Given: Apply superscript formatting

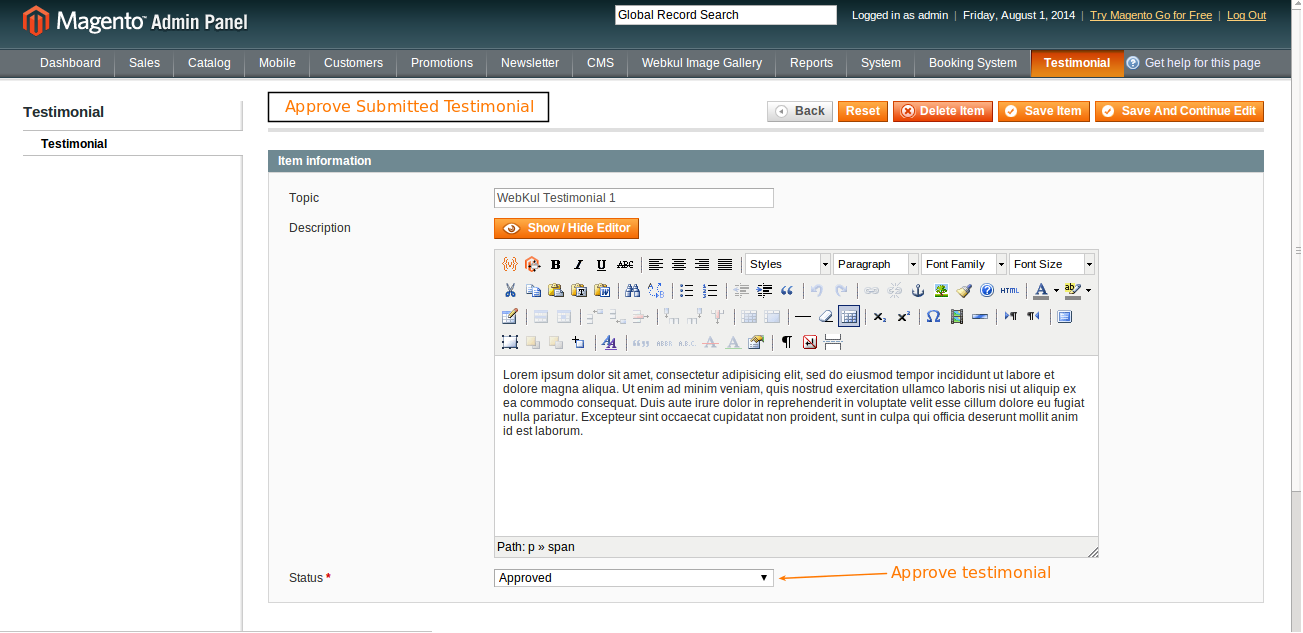Looking at the screenshot, I should [x=903, y=317].
